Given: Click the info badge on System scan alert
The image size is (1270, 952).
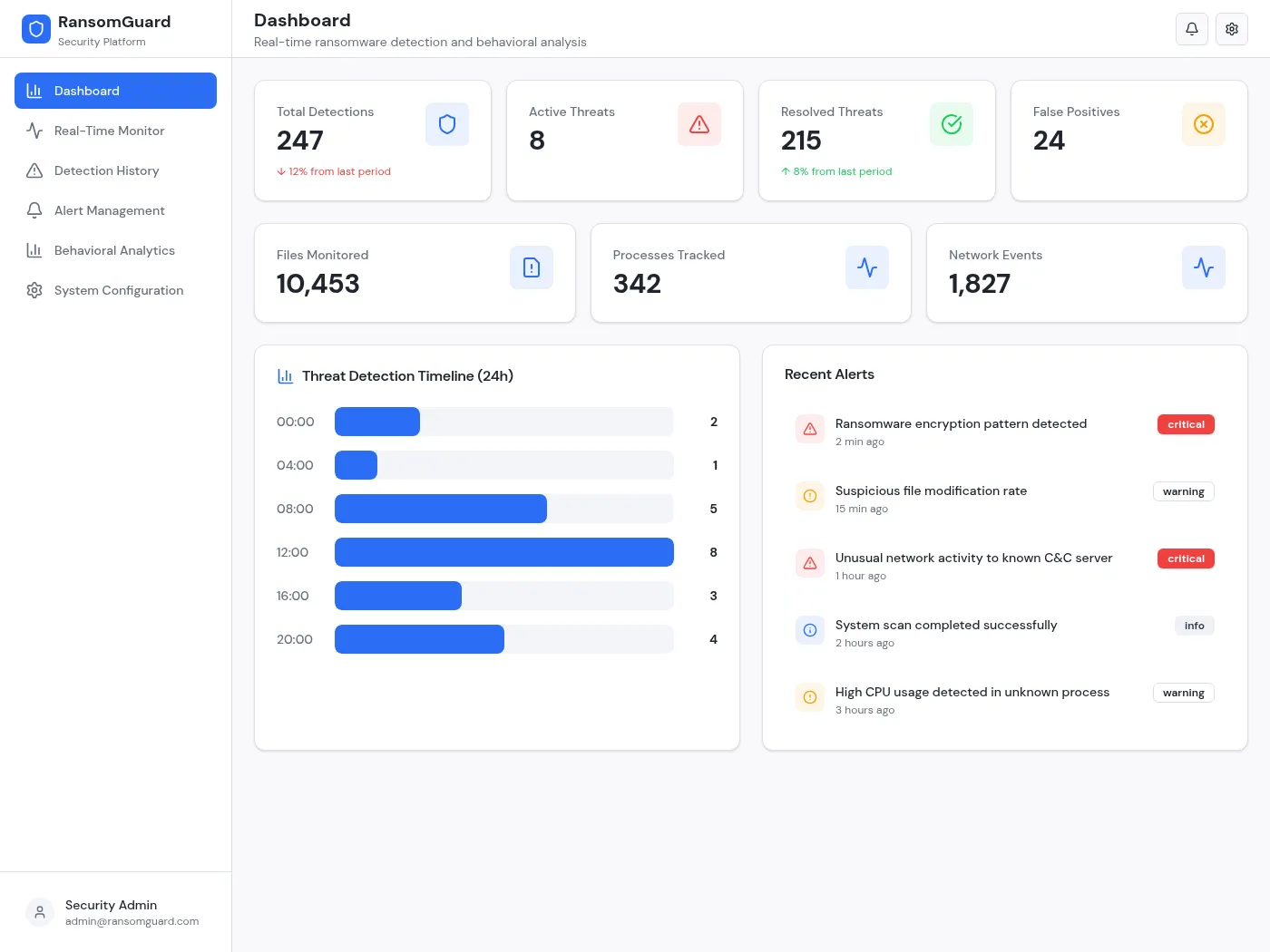Looking at the screenshot, I should tap(1195, 626).
